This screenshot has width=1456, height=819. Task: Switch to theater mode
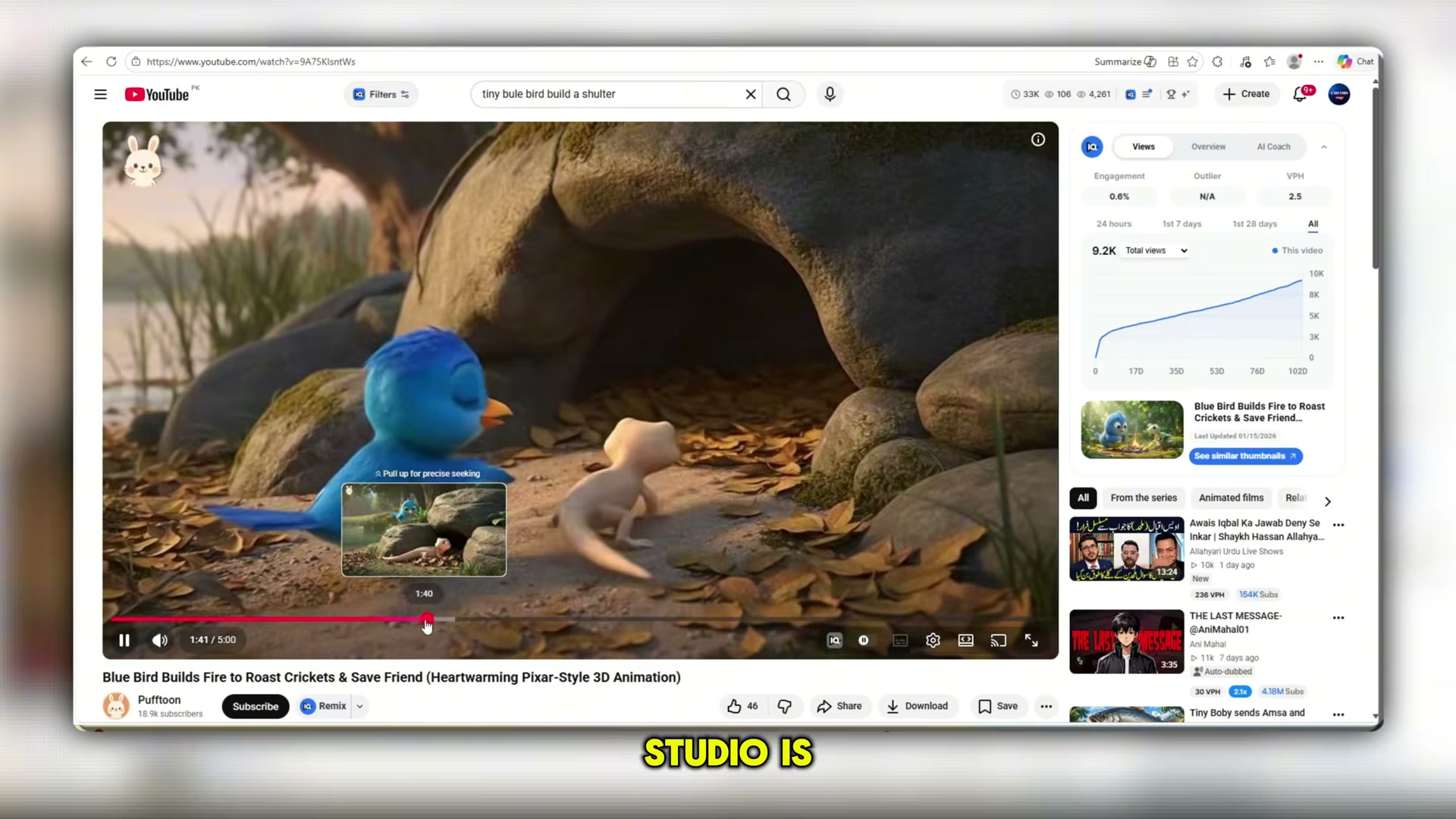(965, 641)
